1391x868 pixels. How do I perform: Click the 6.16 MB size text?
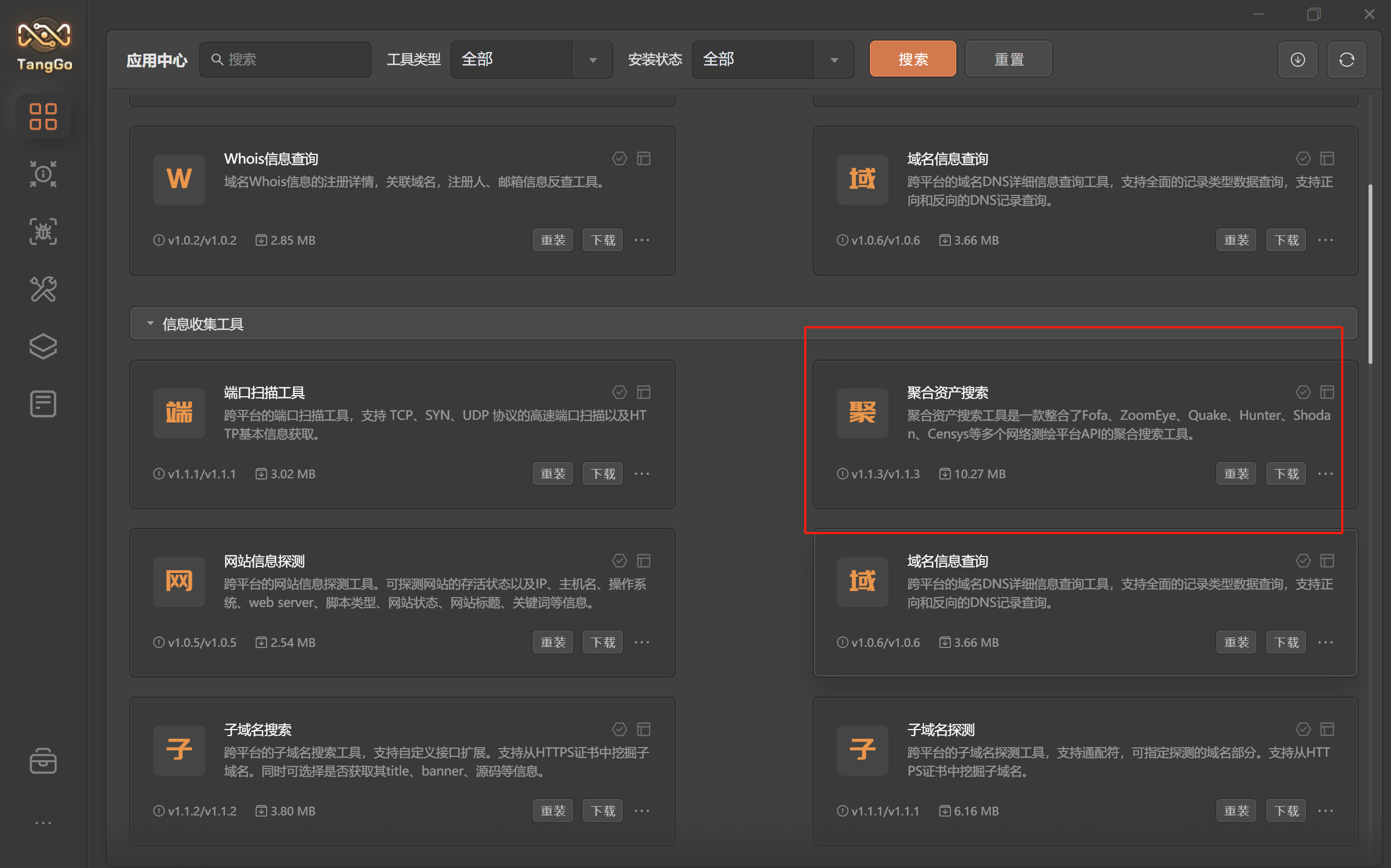click(976, 811)
